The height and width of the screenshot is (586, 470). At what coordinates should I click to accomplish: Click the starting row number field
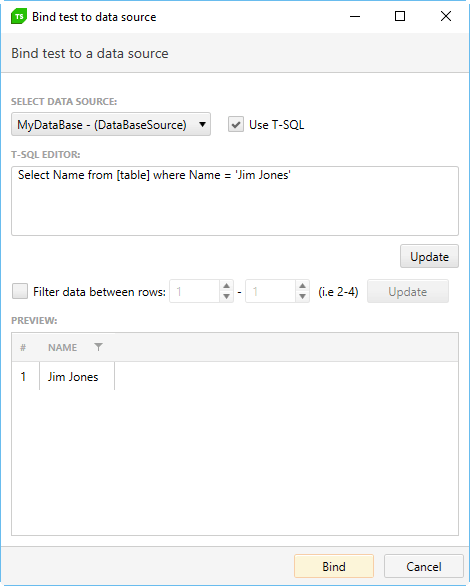(195, 291)
